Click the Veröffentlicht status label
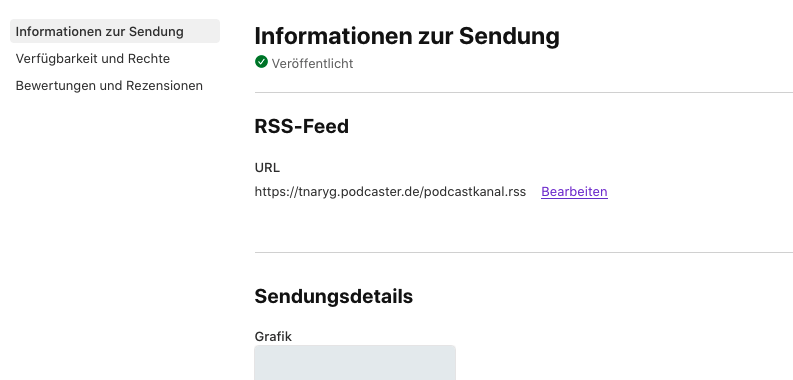 pyautogui.click(x=312, y=63)
